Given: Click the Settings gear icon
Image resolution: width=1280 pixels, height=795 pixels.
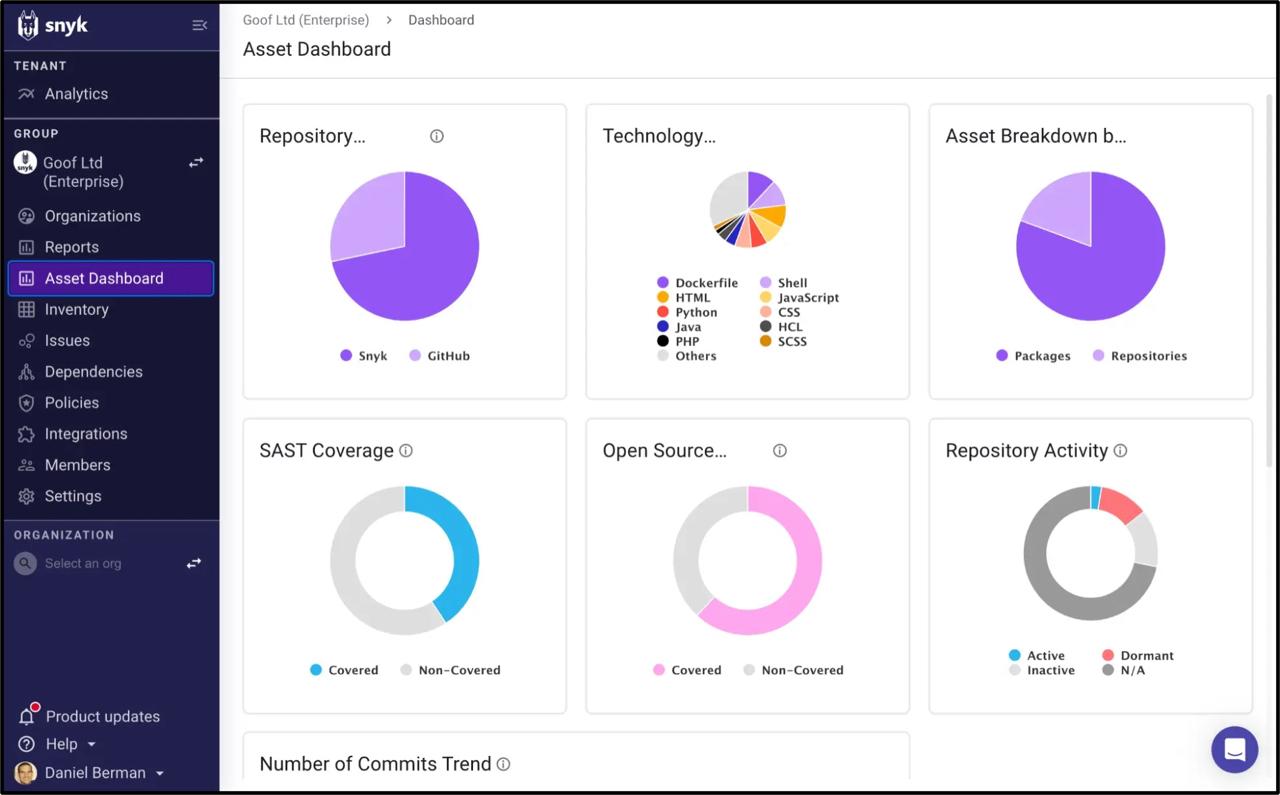Looking at the screenshot, I should 27,496.
